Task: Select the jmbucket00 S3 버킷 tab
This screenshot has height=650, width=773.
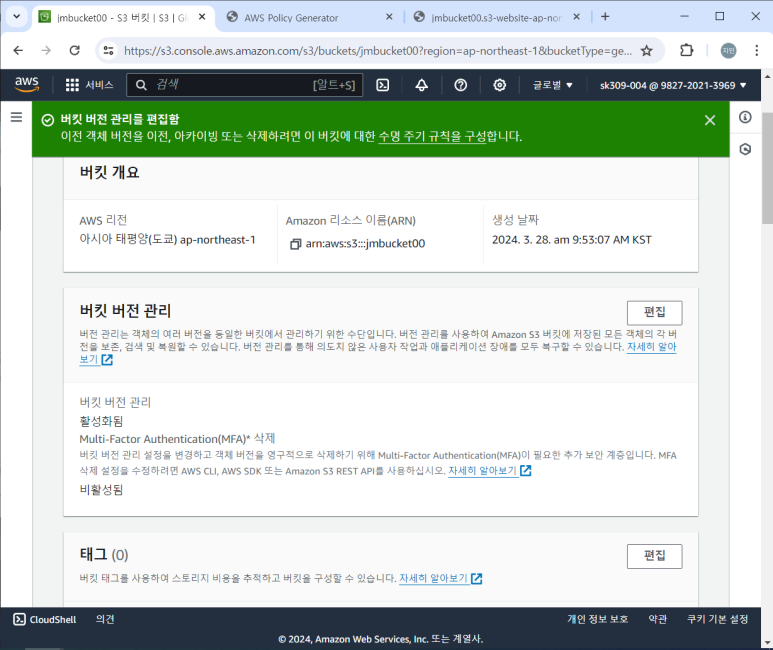Action: click(118, 18)
